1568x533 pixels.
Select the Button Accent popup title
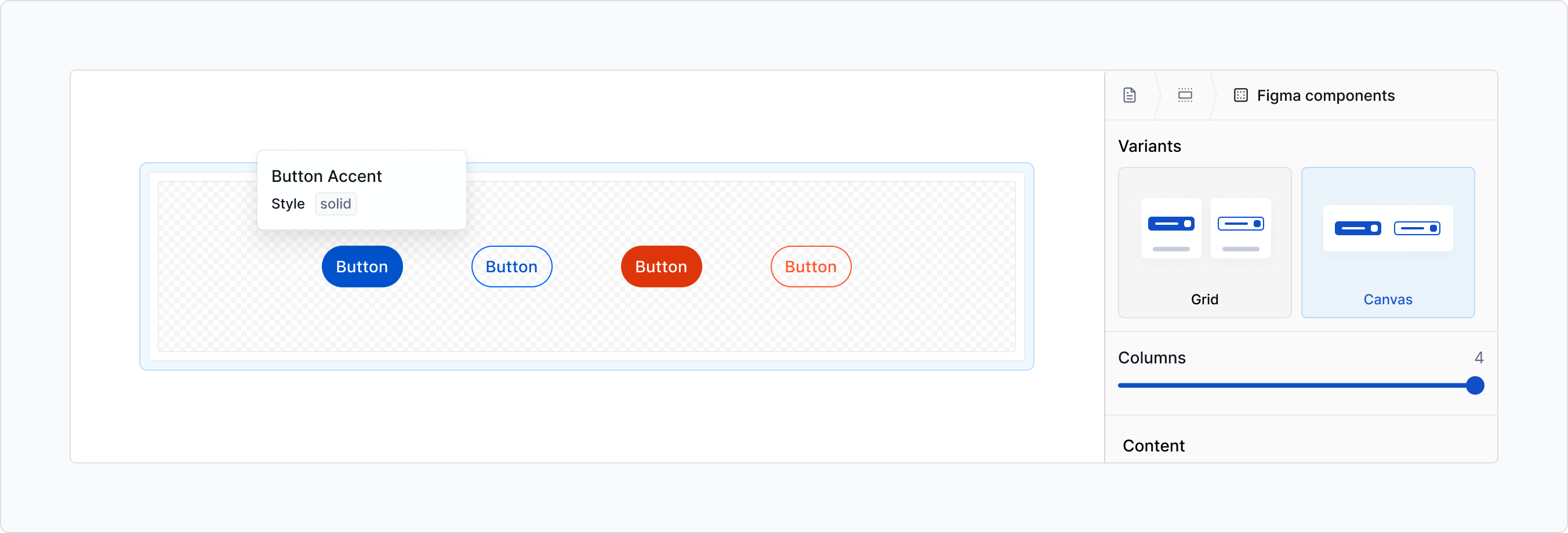pos(326,176)
